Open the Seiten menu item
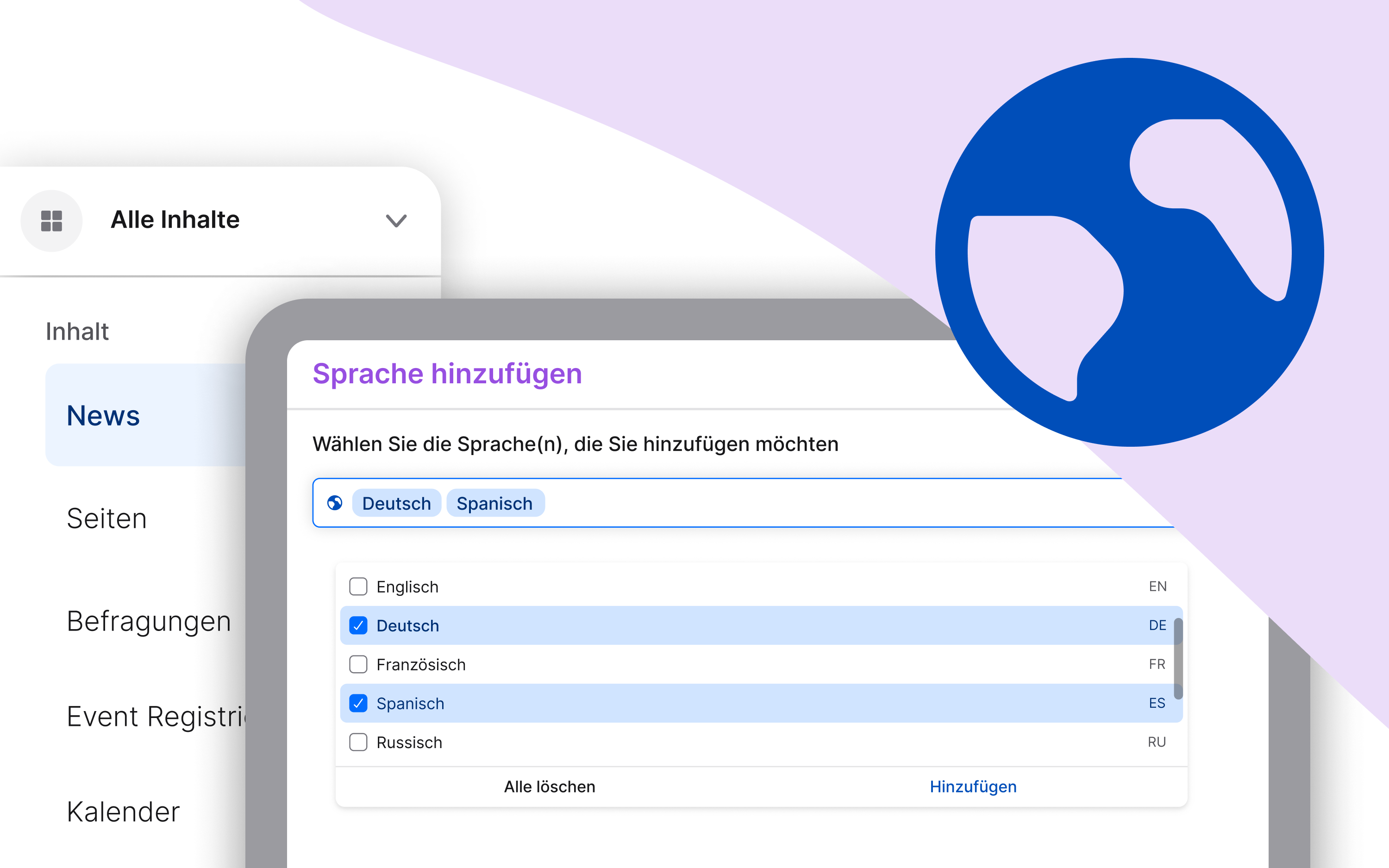 [x=107, y=518]
